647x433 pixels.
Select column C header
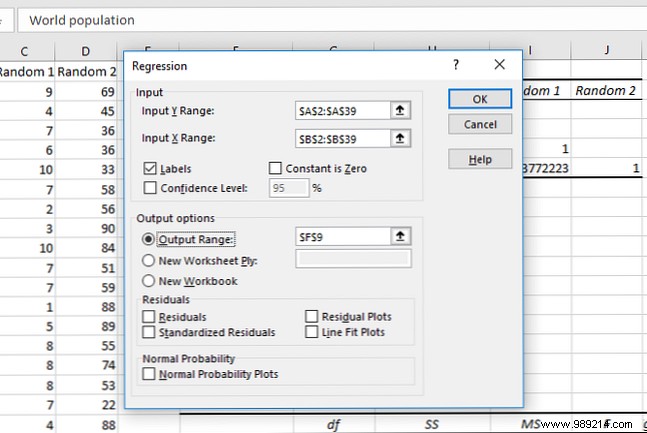pos(24,51)
